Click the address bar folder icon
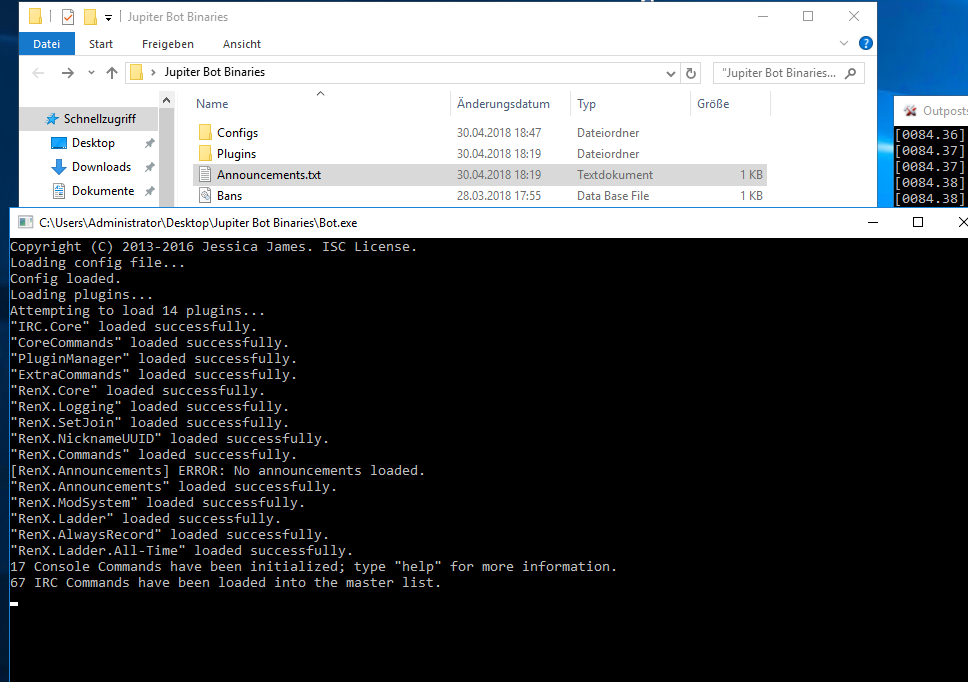The width and height of the screenshot is (968, 682). click(x=136, y=72)
